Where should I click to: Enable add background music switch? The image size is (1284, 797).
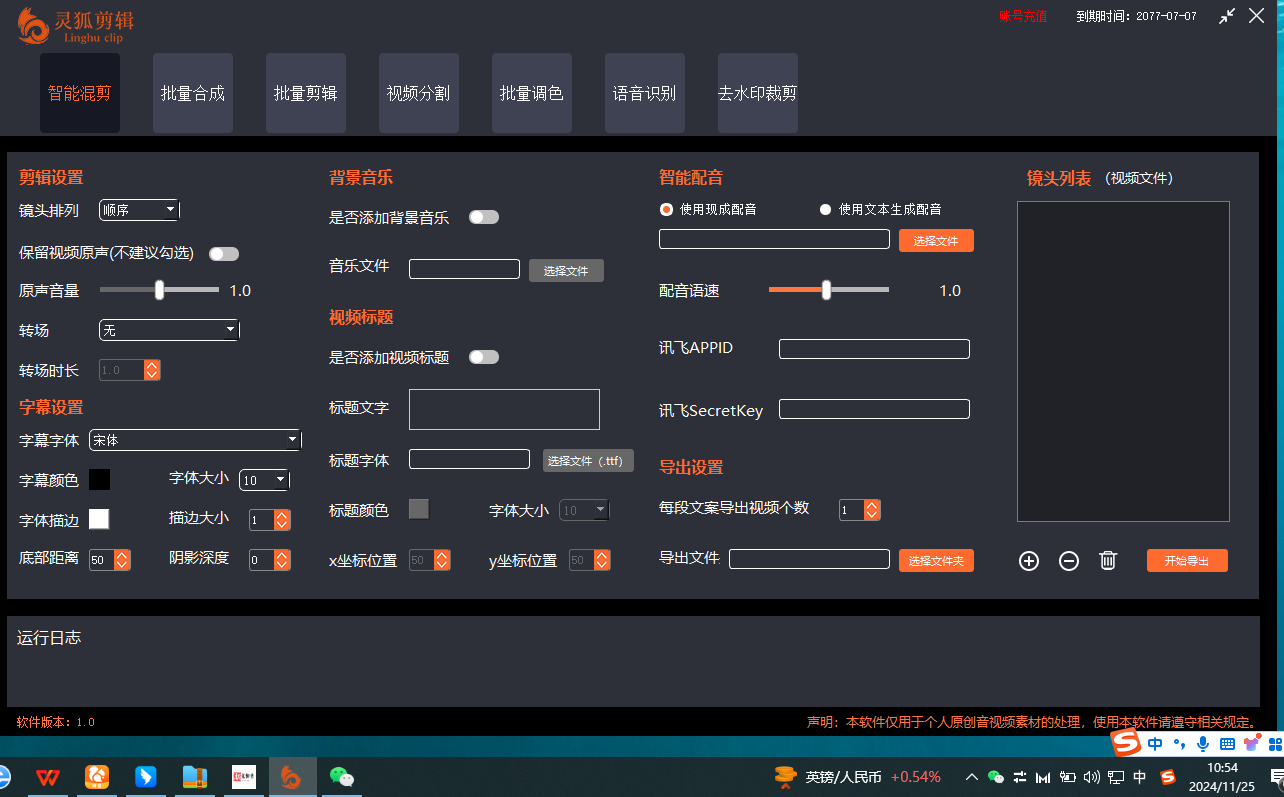(484, 217)
